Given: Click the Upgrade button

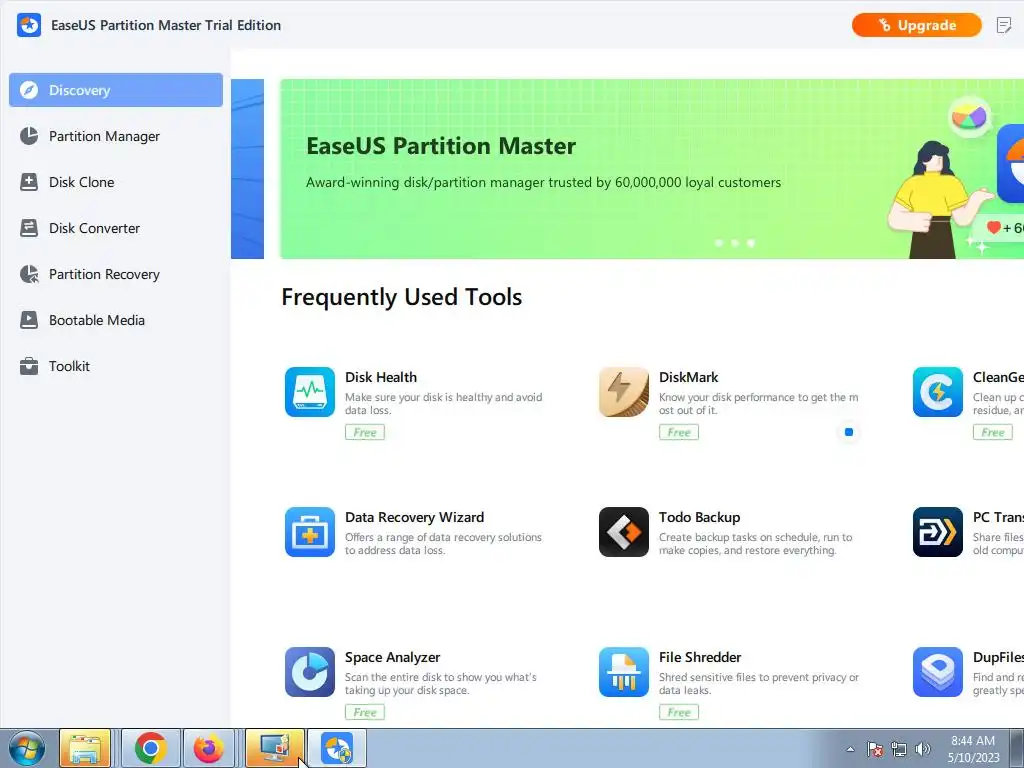Looking at the screenshot, I should click(x=916, y=25).
